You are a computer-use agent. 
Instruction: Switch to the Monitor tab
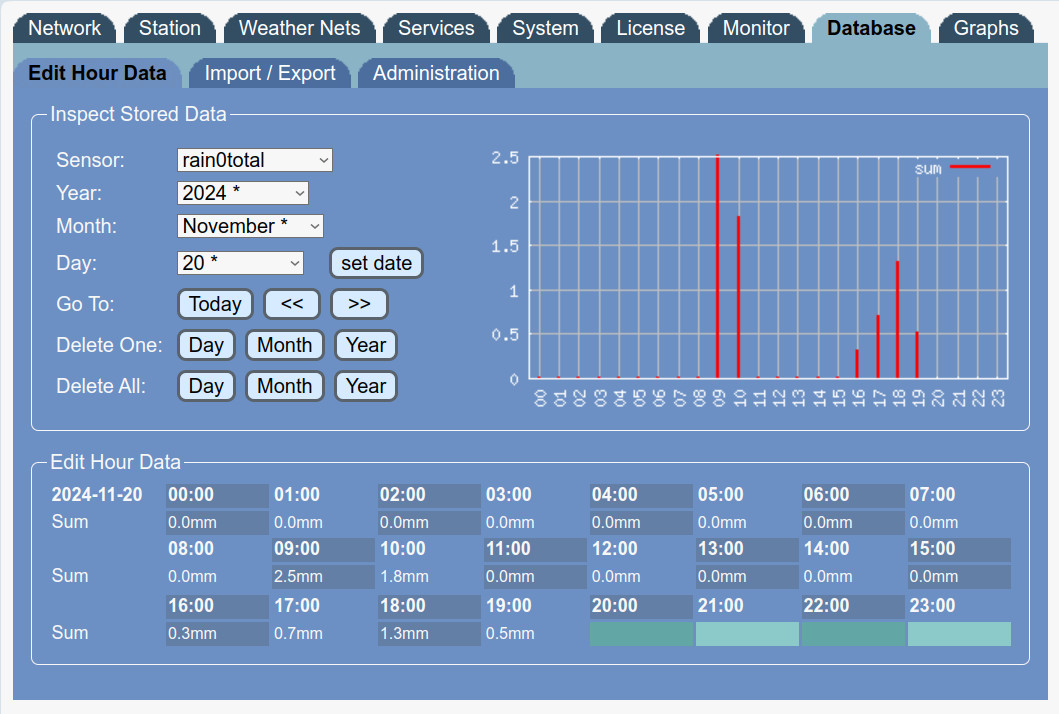(756, 28)
